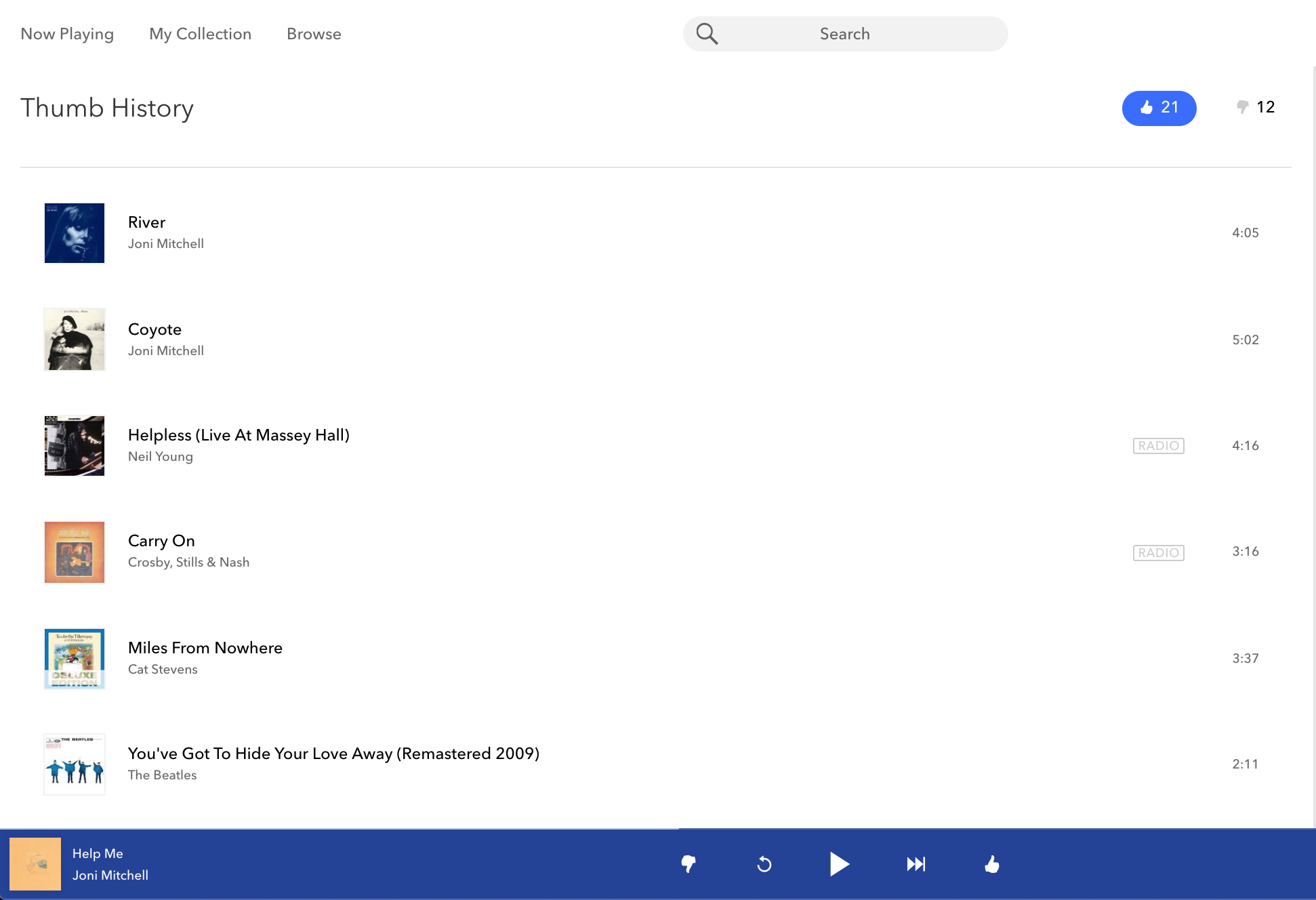Click the Help Me album art thumbnail
1316x900 pixels.
35,864
